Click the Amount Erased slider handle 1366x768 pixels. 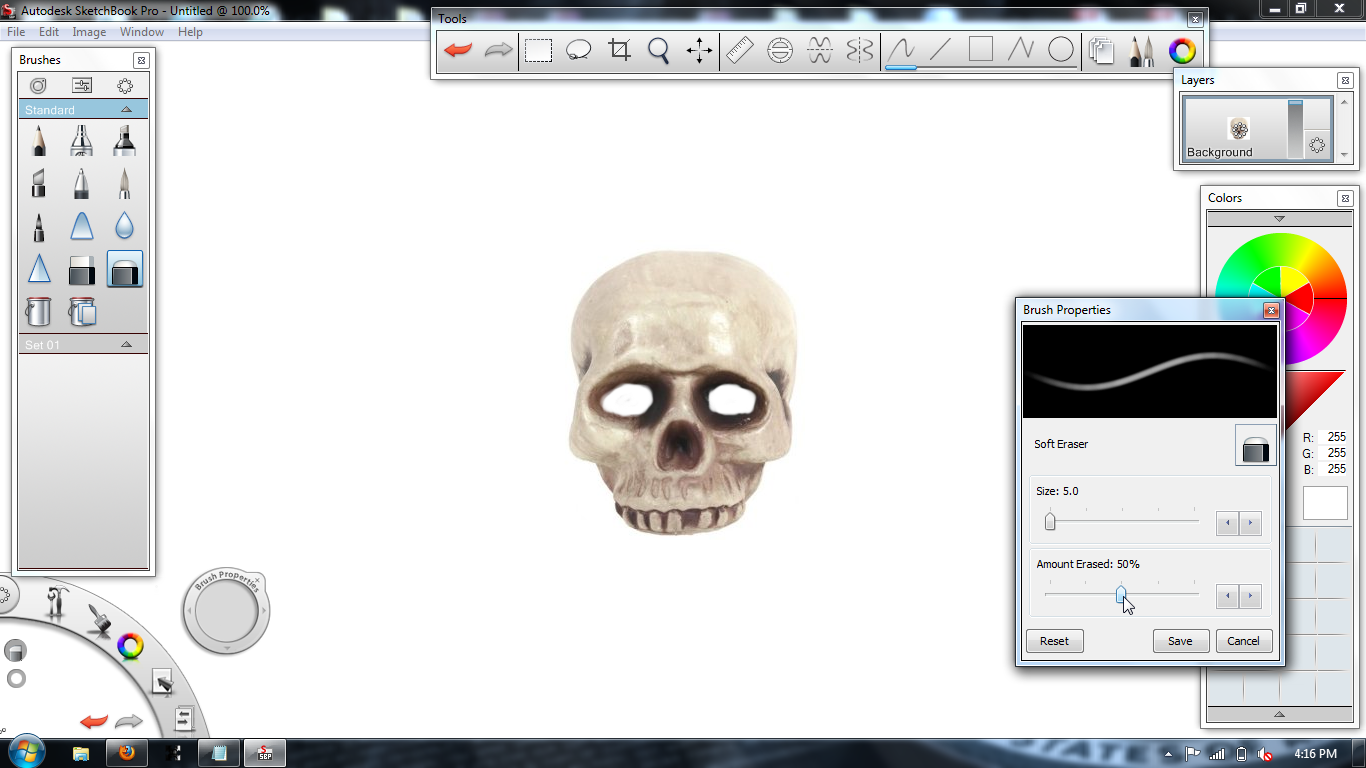[x=1121, y=595]
